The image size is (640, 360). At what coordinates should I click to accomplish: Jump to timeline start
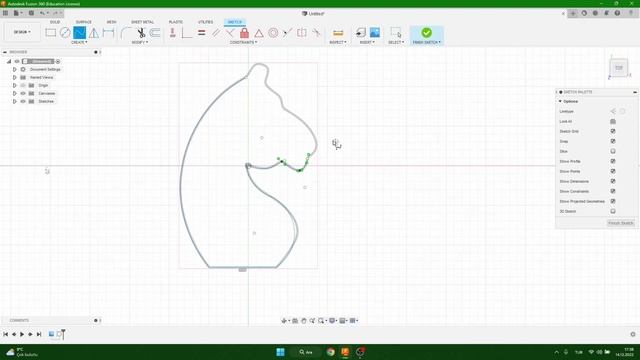click(x=6, y=334)
